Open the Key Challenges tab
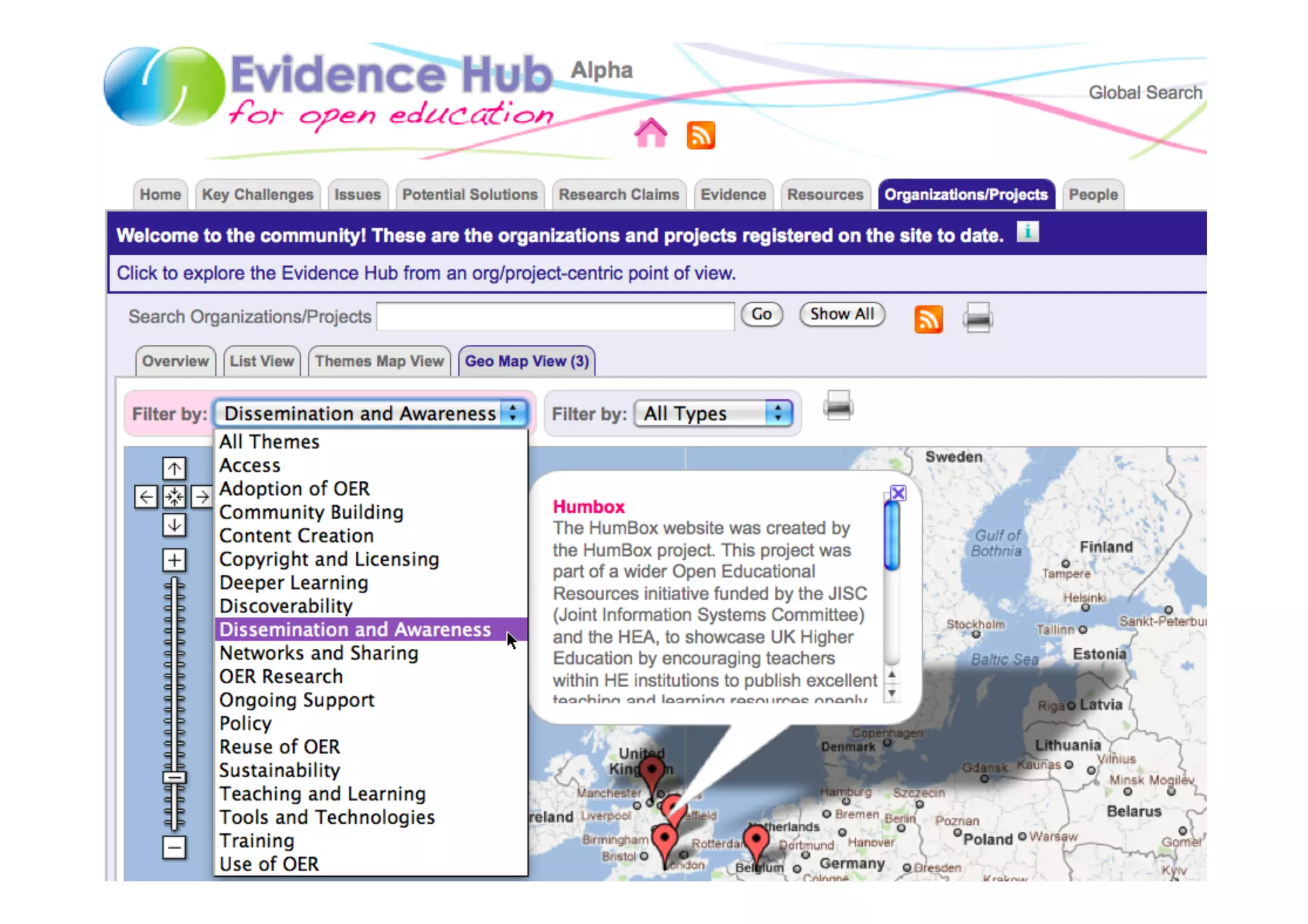Viewport: 1308px width, 924px height. click(x=257, y=195)
